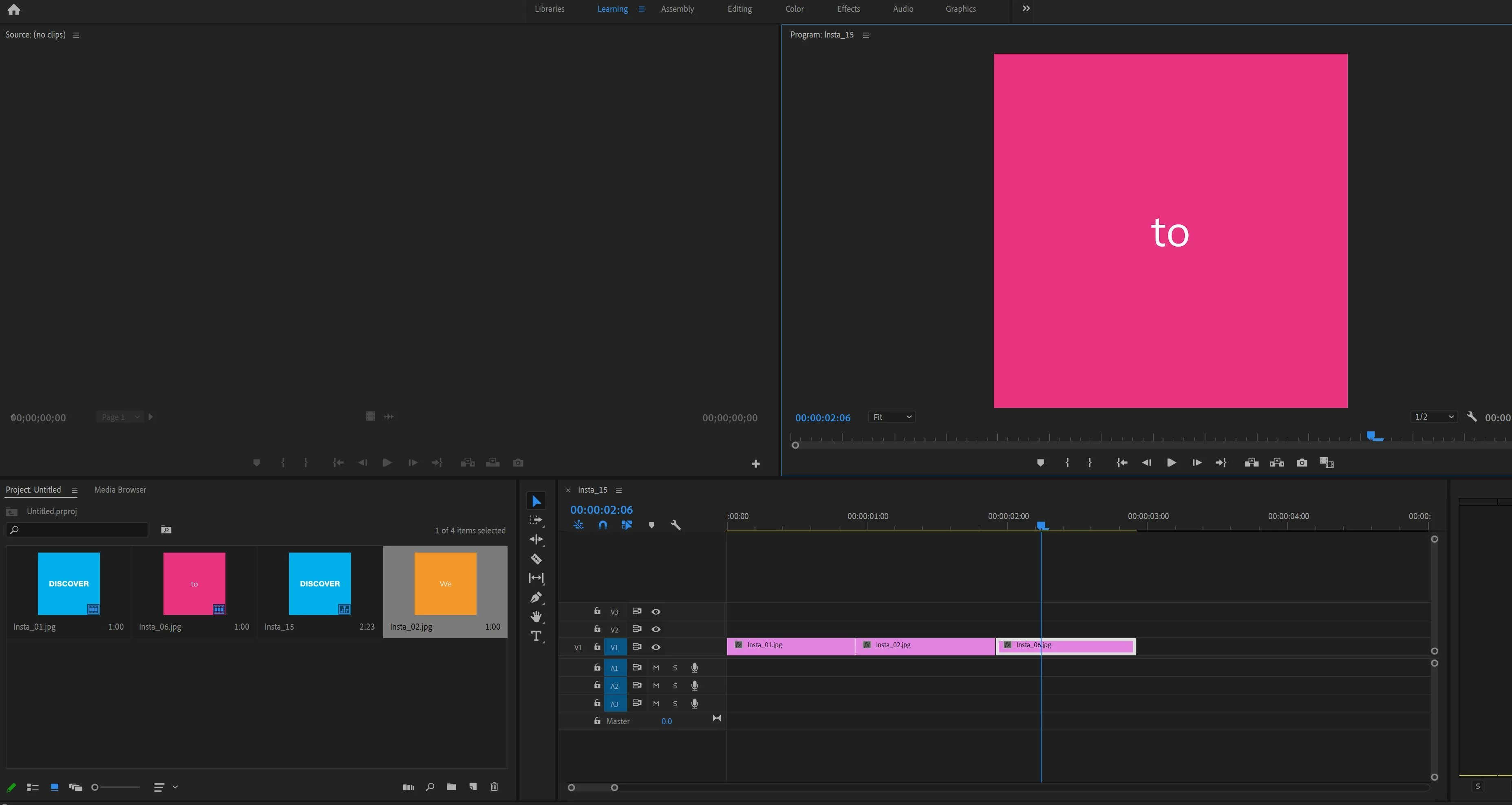Click the project thumbnail zoom slider
Viewport: 1512px width, 805px height.
[x=95, y=787]
